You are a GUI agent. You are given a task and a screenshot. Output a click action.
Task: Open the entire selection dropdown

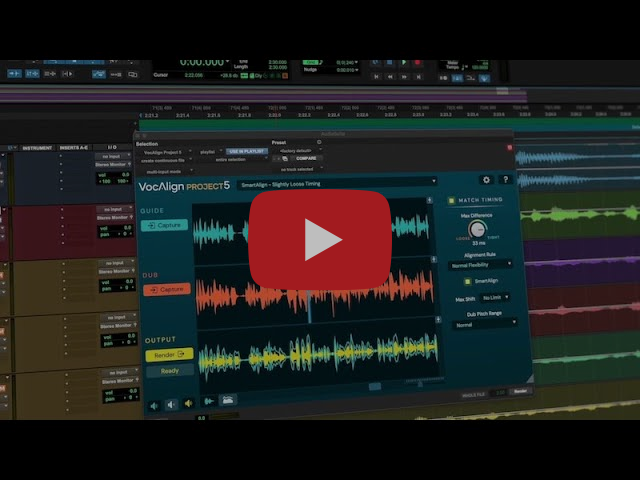(241, 160)
